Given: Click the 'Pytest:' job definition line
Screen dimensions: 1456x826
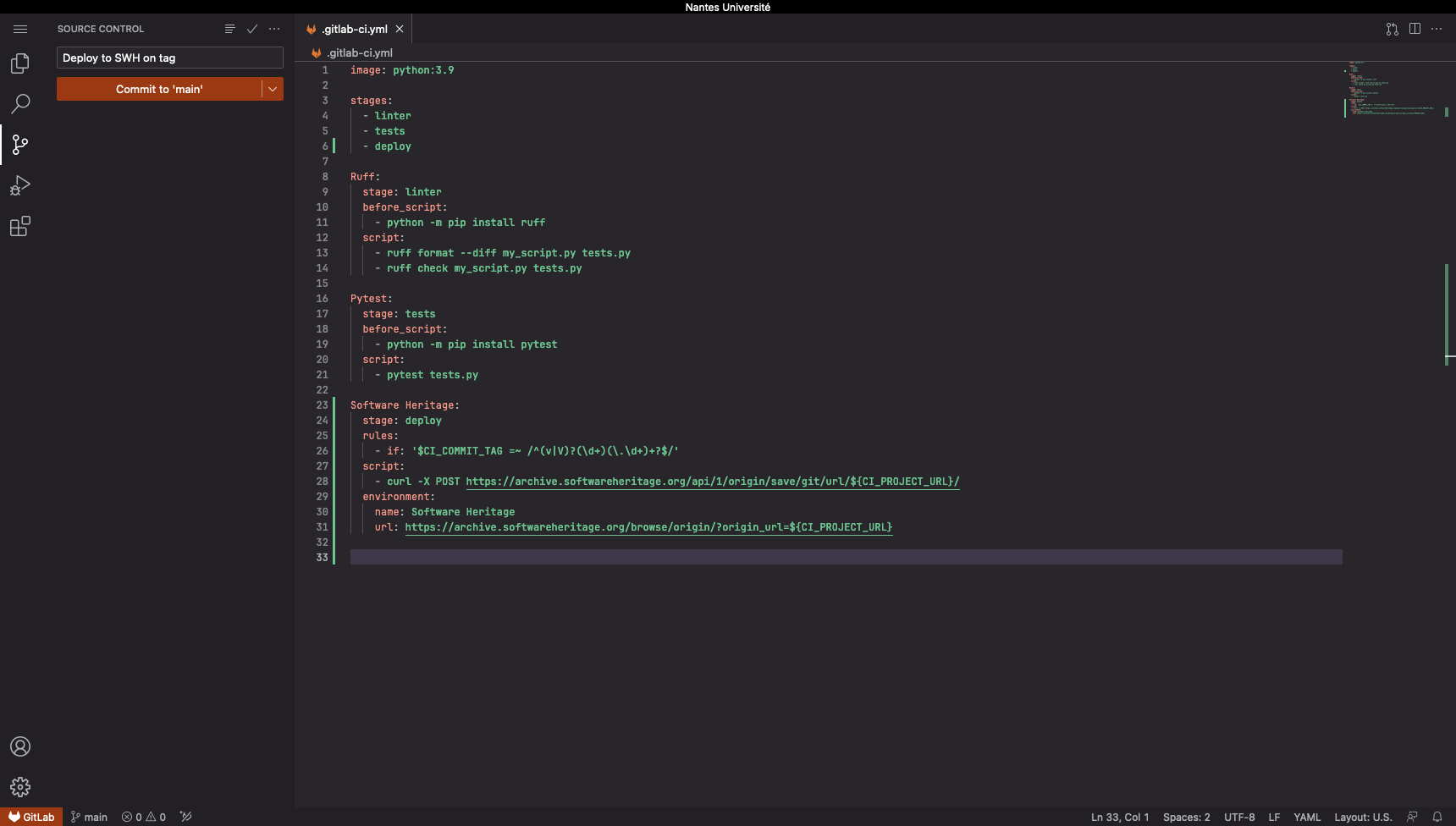Looking at the screenshot, I should point(372,299).
